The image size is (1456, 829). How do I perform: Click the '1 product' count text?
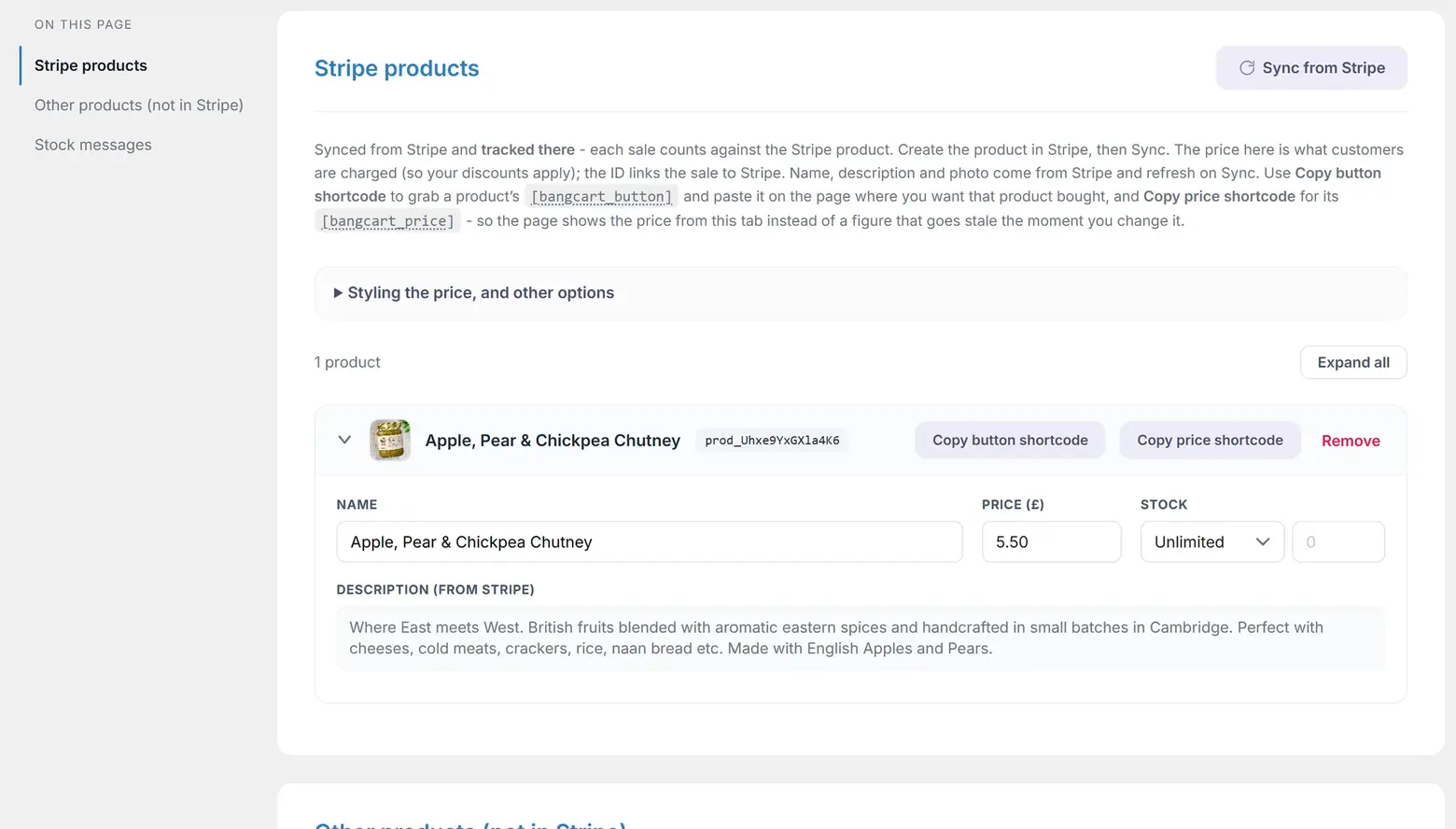[347, 362]
